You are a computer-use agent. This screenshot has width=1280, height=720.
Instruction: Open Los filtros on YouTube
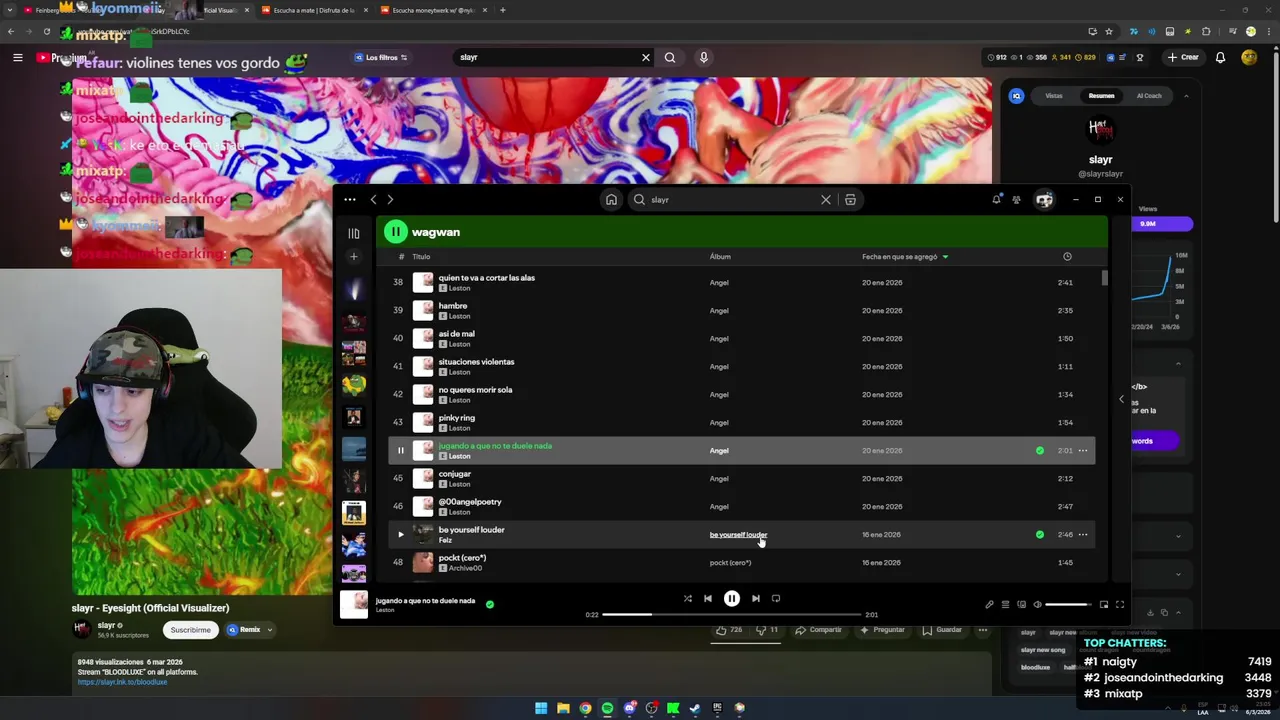click(381, 58)
